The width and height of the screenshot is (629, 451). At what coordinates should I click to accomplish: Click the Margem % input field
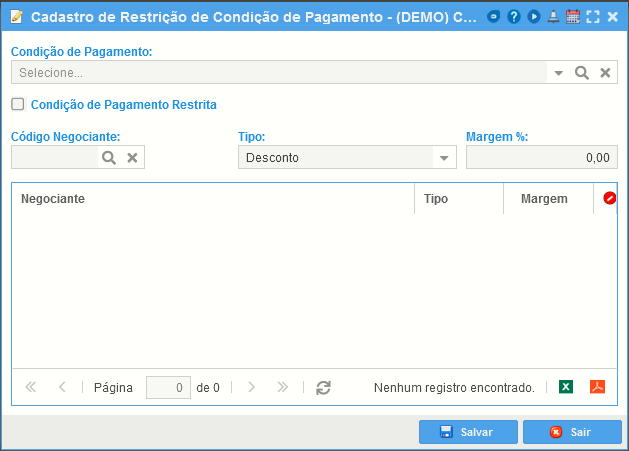pyautogui.click(x=542, y=157)
